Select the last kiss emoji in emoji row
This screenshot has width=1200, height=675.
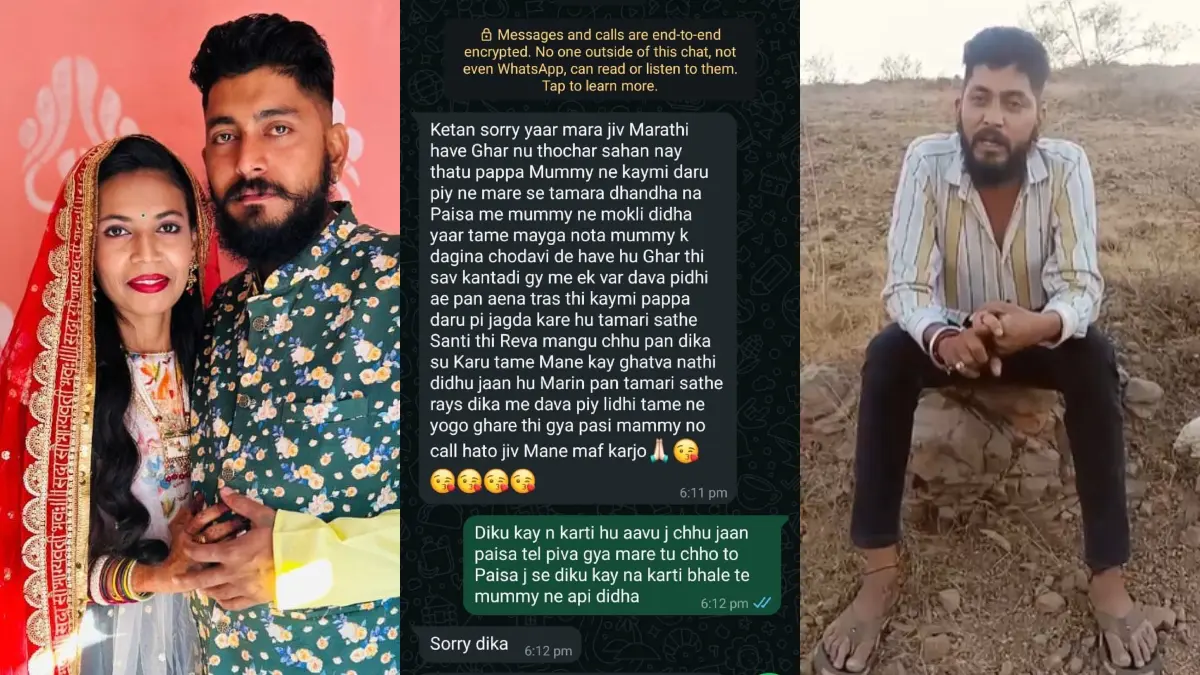tap(523, 481)
